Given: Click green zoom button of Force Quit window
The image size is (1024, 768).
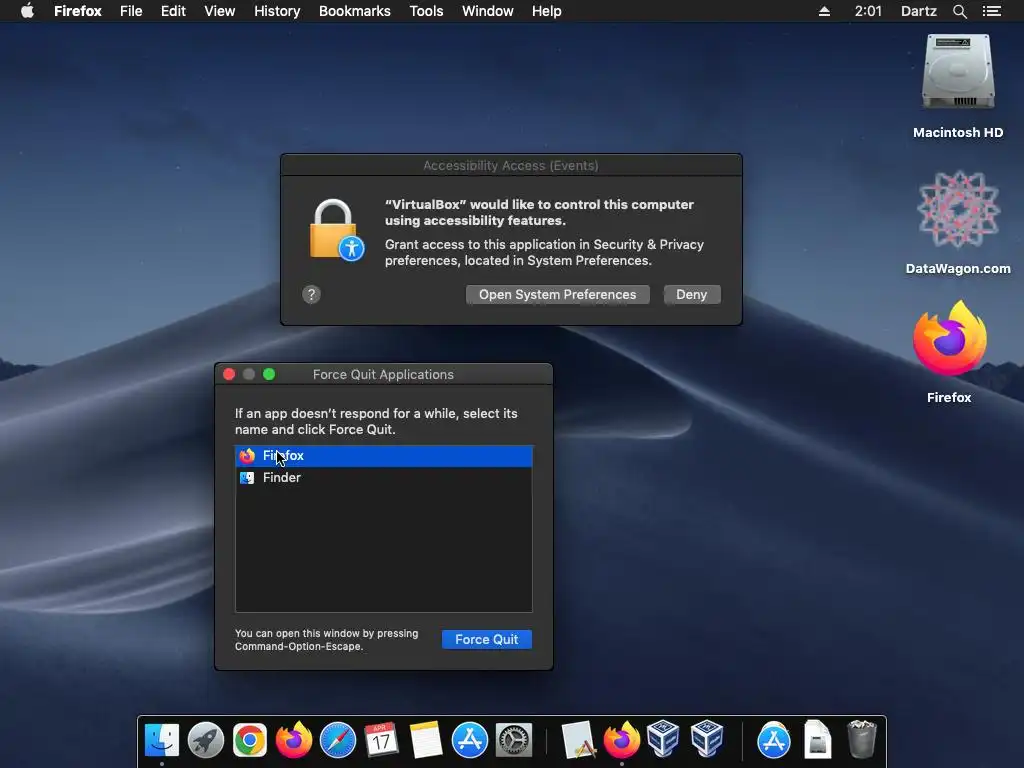Looking at the screenshot, I should click(x=269, y=374).
